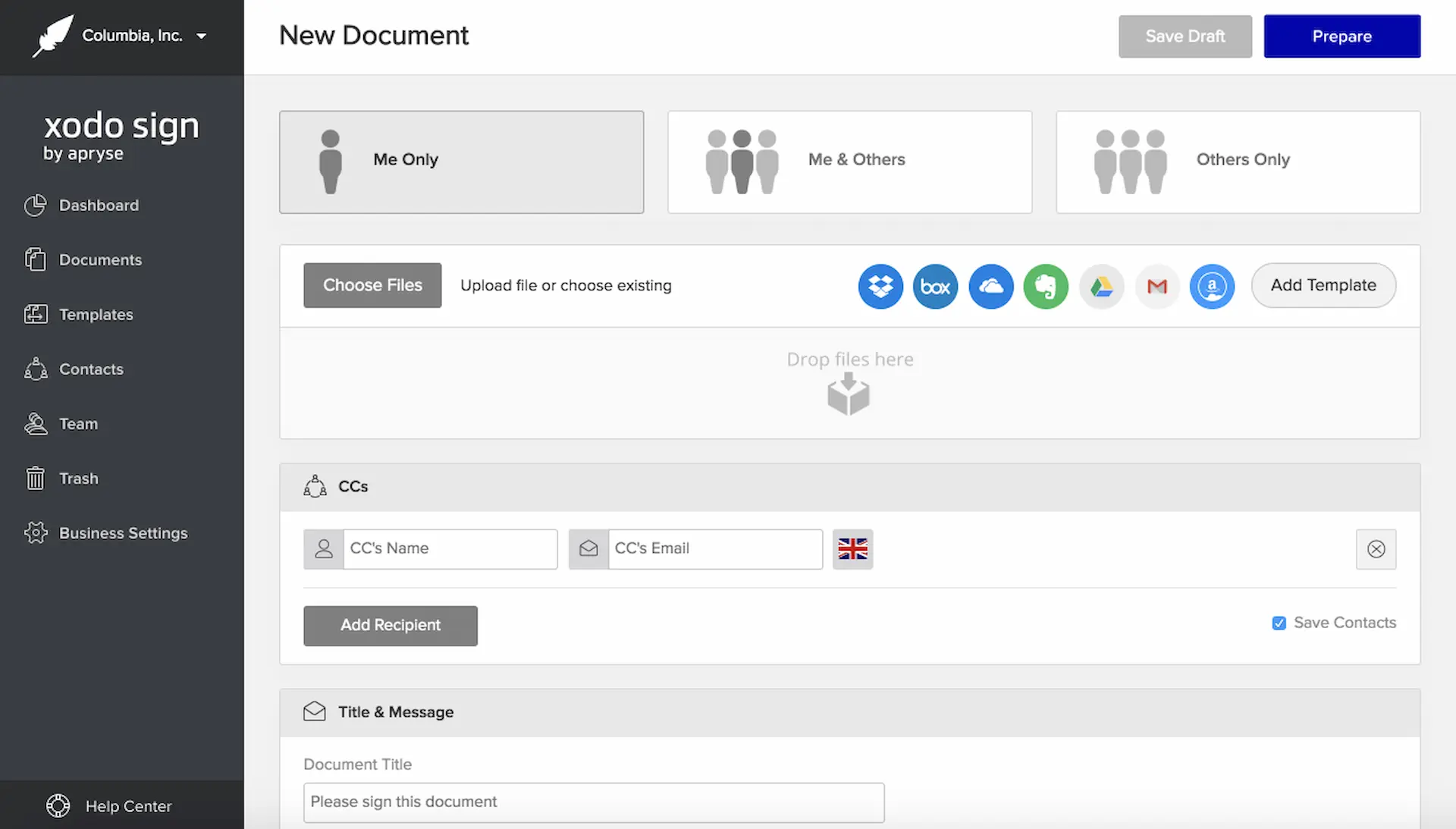Click the Add Recipient button

click(x=391, y=626)
